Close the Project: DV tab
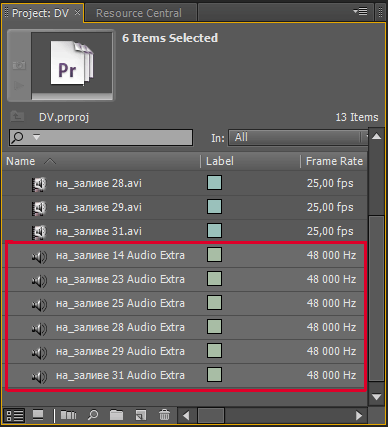388x427 pixels. click(x=77, y=13)
